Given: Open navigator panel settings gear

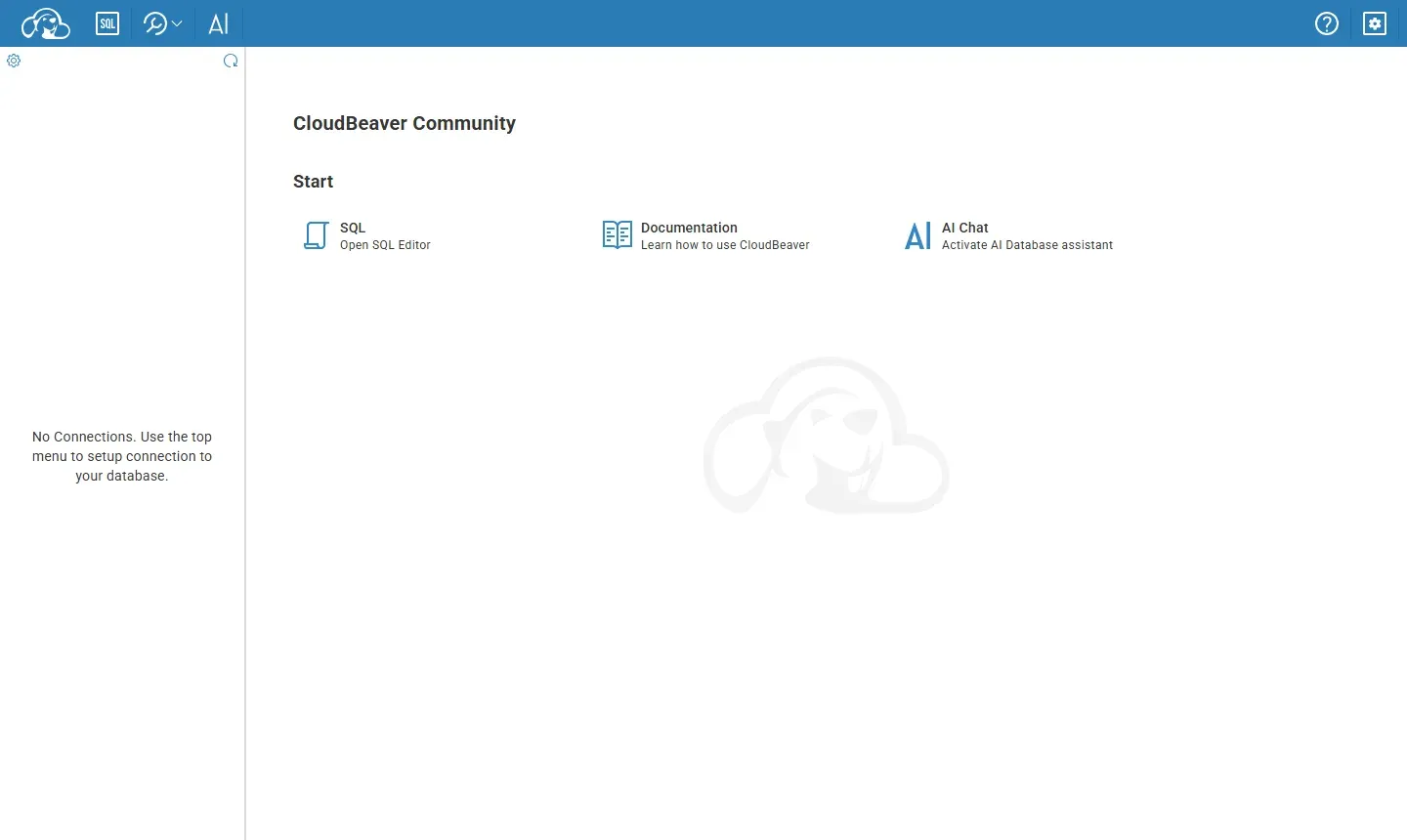Looking at the screenshot, I should [x=14, y=61].
